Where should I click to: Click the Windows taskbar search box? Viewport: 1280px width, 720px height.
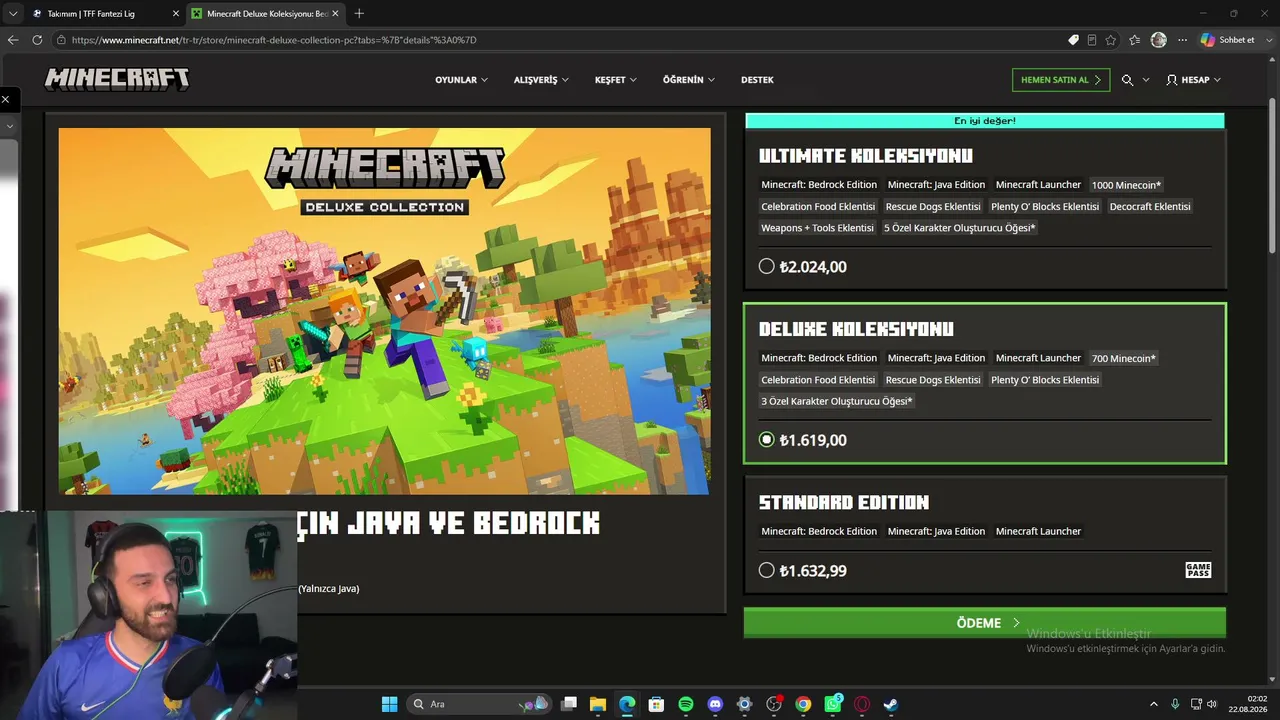[479, 704]
